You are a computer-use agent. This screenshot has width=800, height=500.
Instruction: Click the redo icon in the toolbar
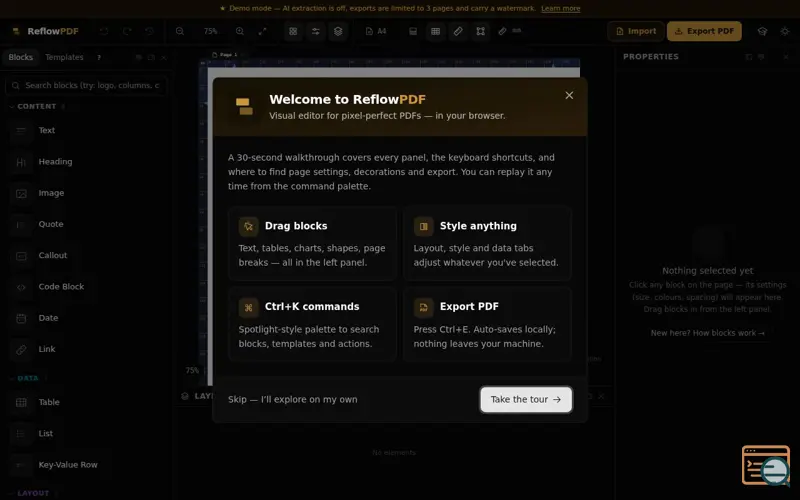click(x=127, y=31)
